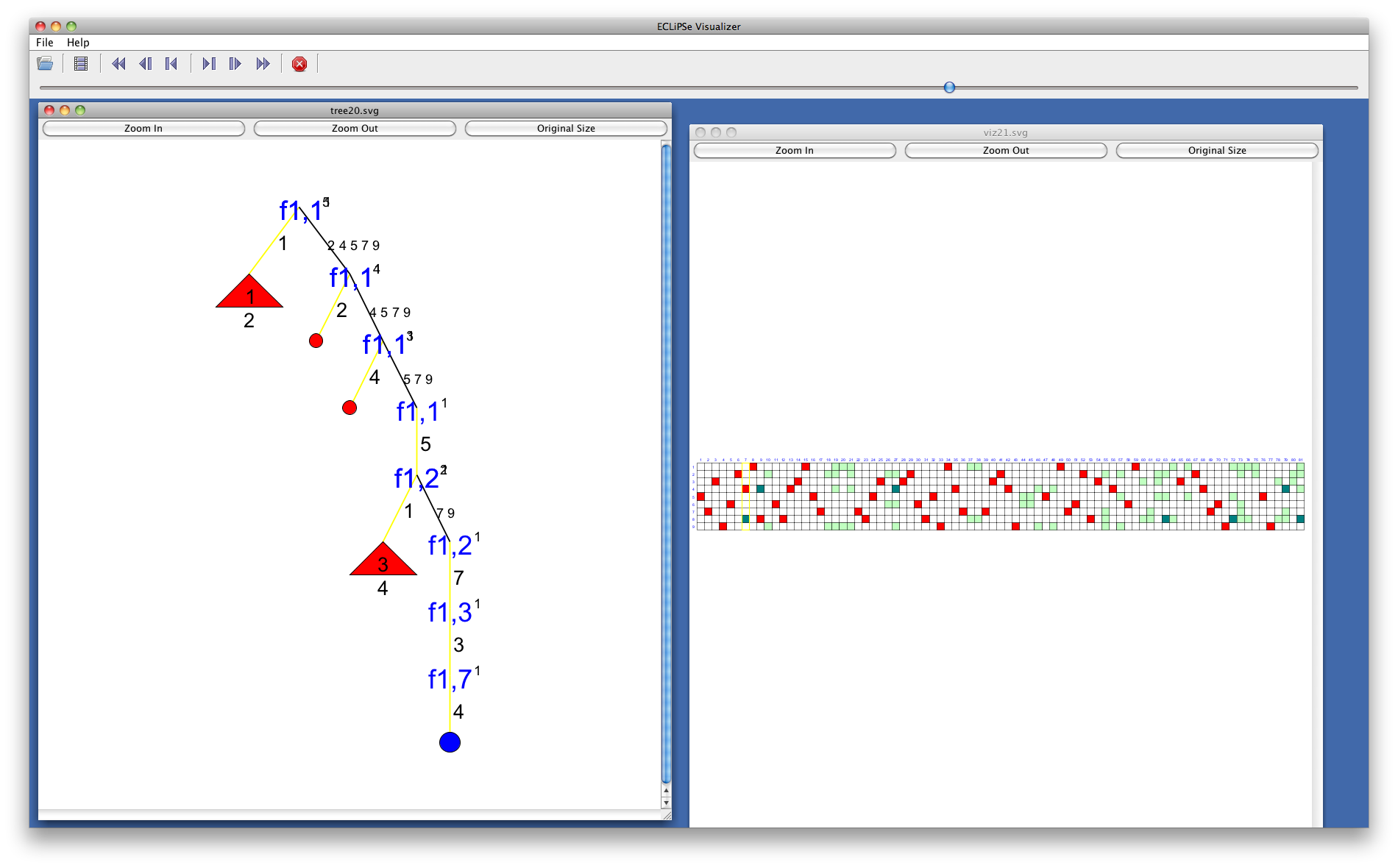The image size is (1398, 868).
Task: Click Zoom In in tree20.svg window
Action: click(x=143, y=128)
